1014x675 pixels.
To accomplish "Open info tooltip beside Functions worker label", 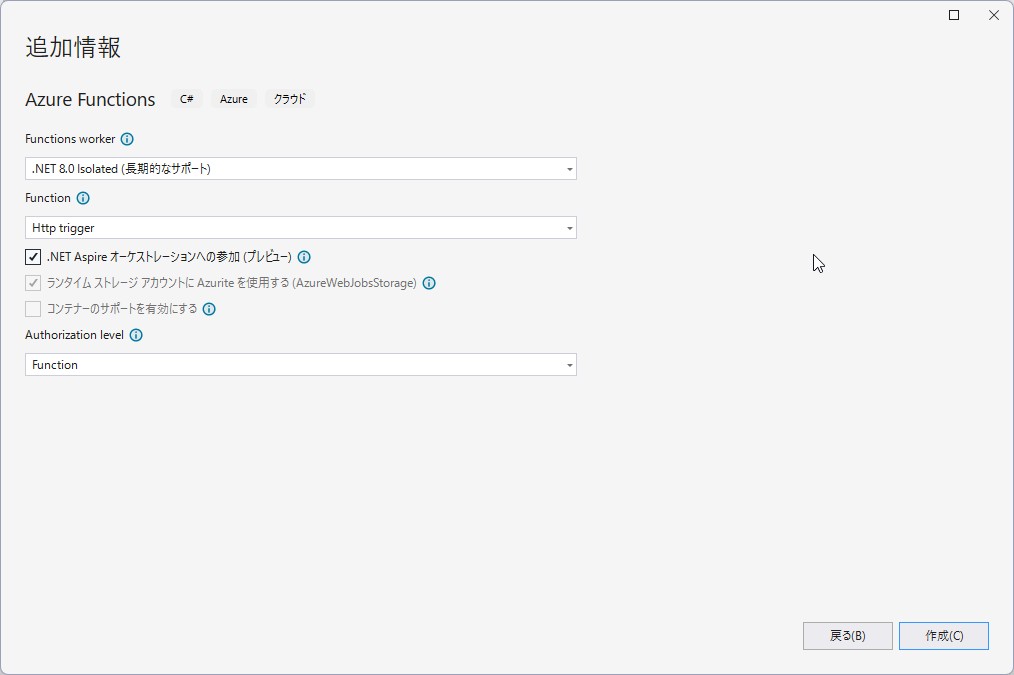I will (127, 139).
